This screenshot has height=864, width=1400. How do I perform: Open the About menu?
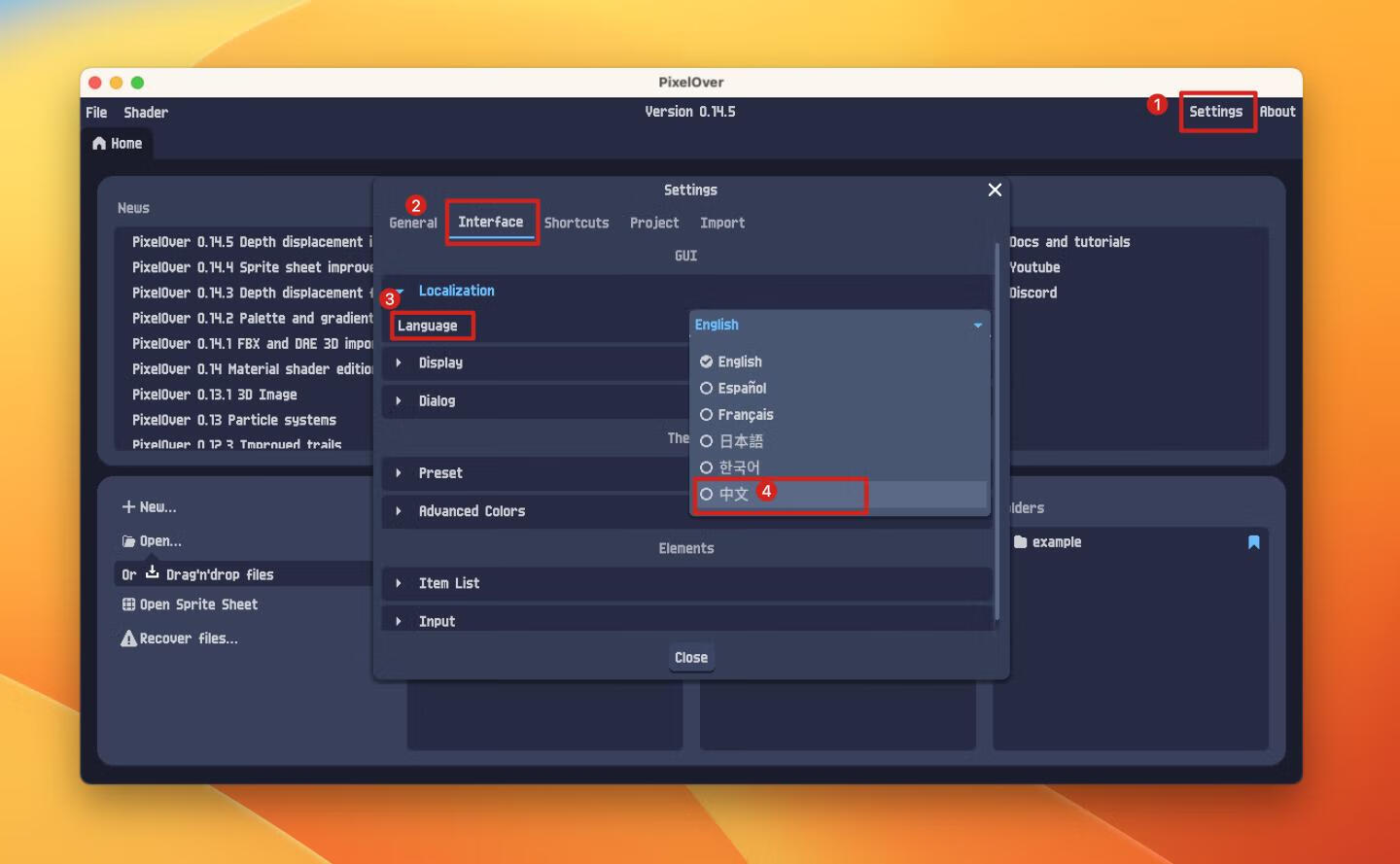coord(1277,112)
